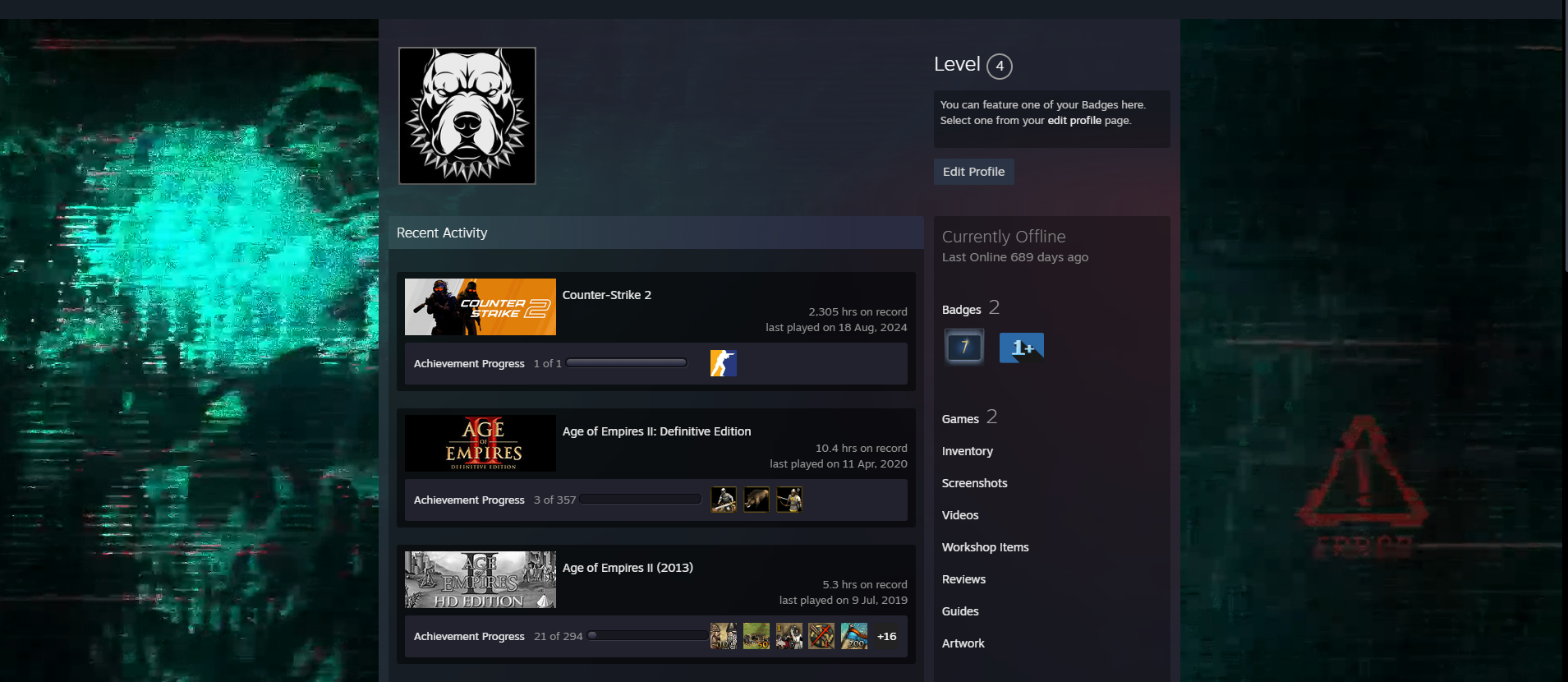Click the '5.3 hrs on record' text
The image size is (1568, 682).
click(x=865, y=585)
